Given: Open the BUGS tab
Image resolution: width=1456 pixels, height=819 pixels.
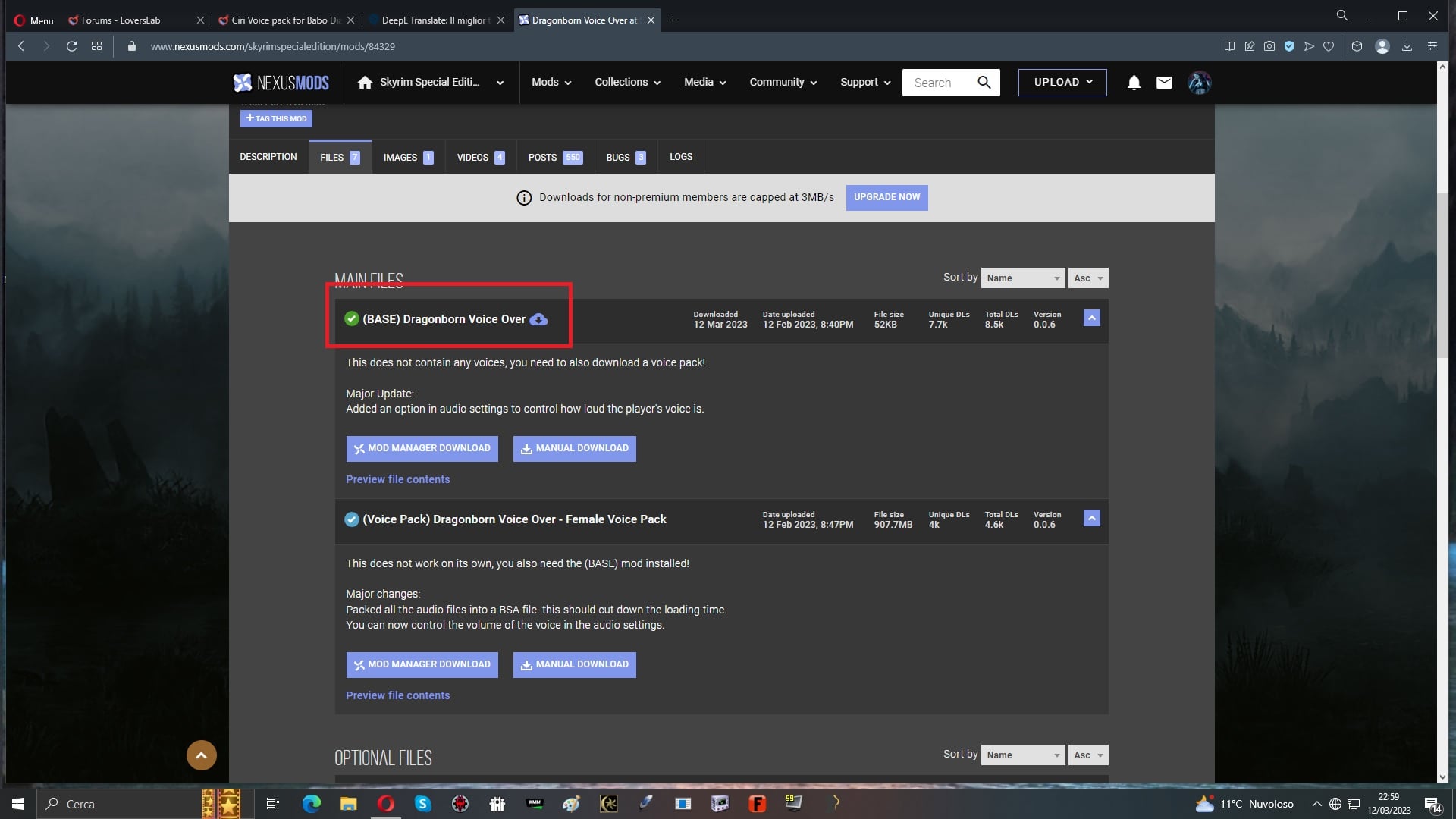Looking at the screenshot, I should coord(626,157).
